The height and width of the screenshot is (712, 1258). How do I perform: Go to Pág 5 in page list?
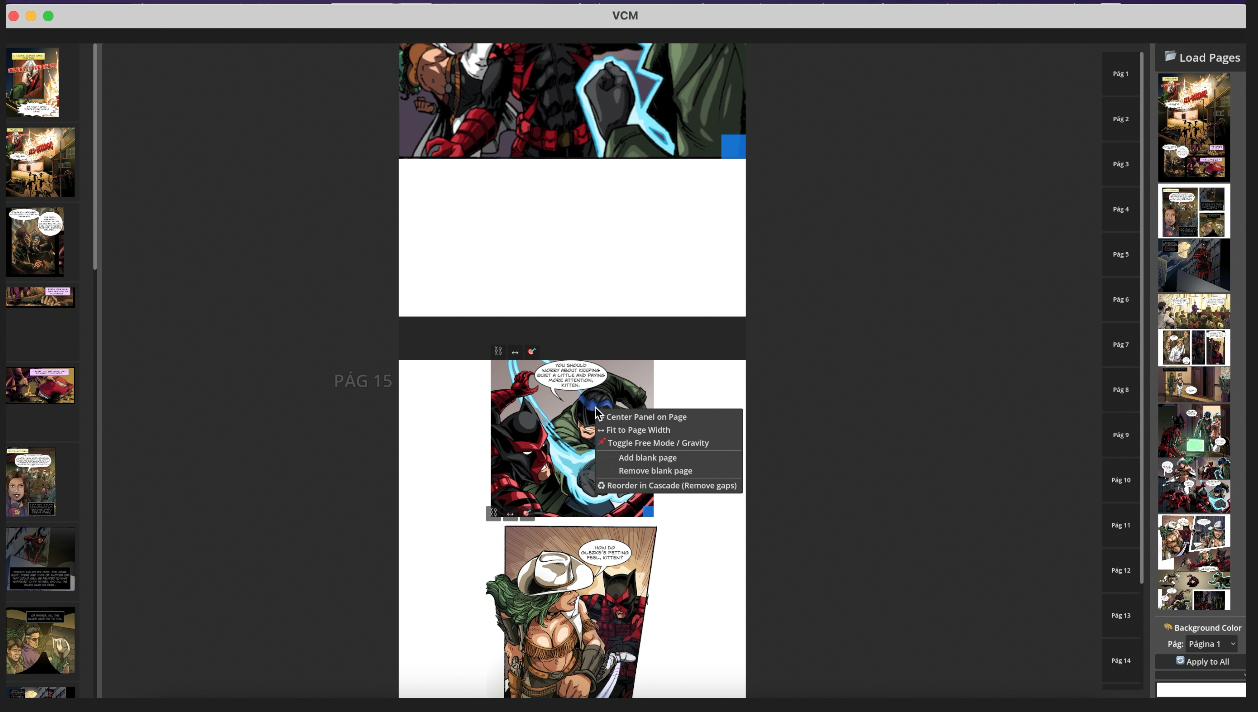[x=1121, y=254]
